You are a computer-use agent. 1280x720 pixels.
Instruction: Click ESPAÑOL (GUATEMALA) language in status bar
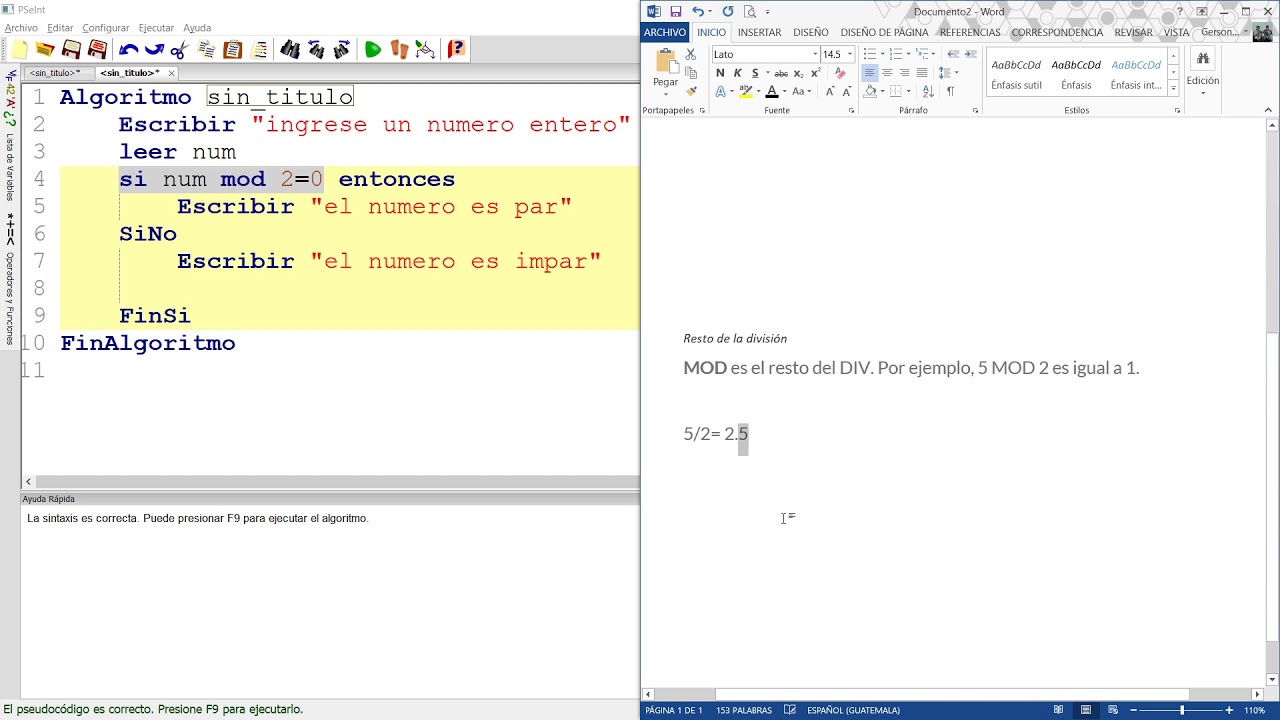[x=853, y=710]
